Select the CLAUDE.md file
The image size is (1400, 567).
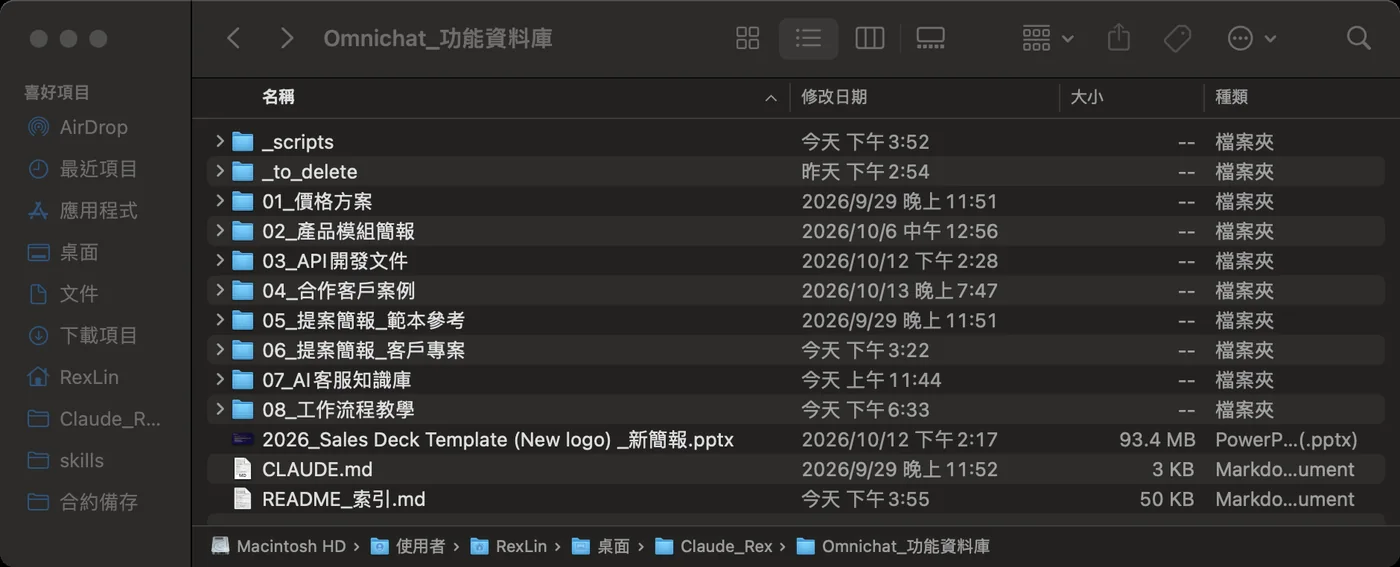[317, 469]
